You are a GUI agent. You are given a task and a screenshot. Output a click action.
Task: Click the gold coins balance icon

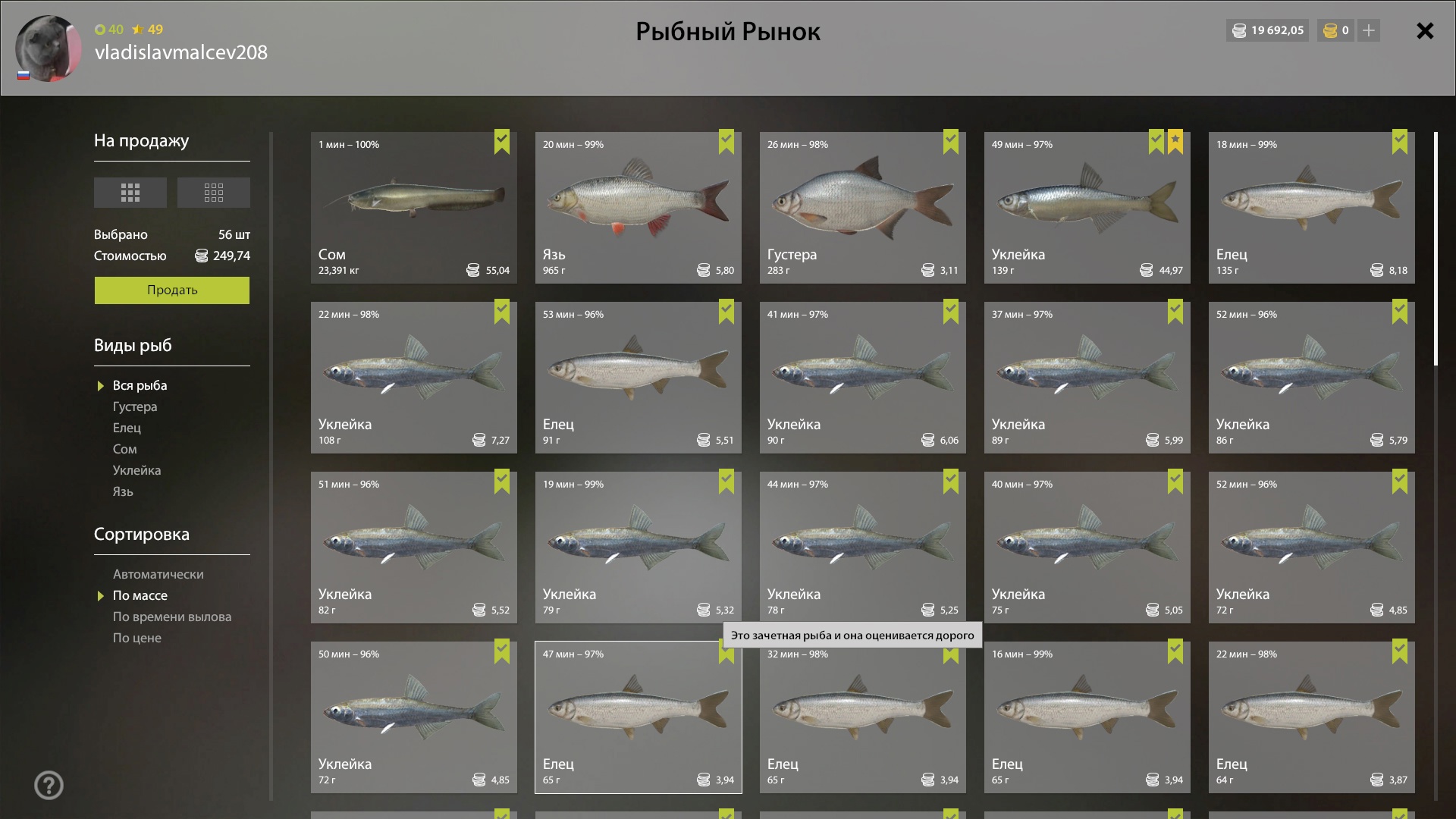click(x=1330, y=30)
